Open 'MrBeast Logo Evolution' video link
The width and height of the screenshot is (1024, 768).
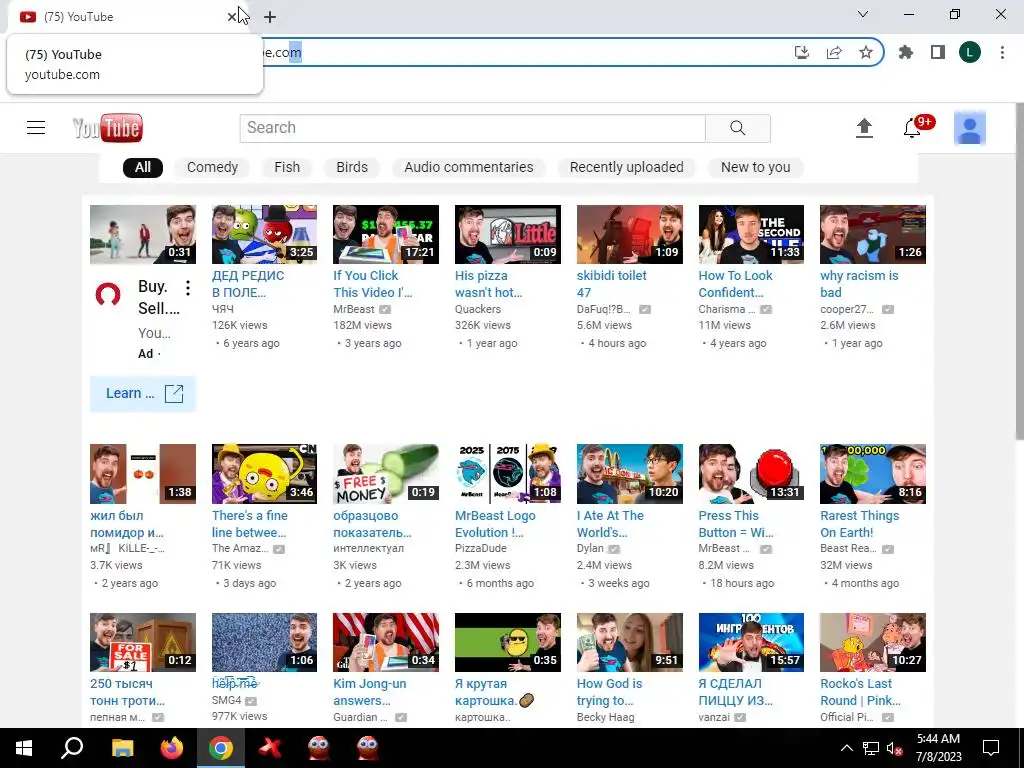(x=496, y=524)
